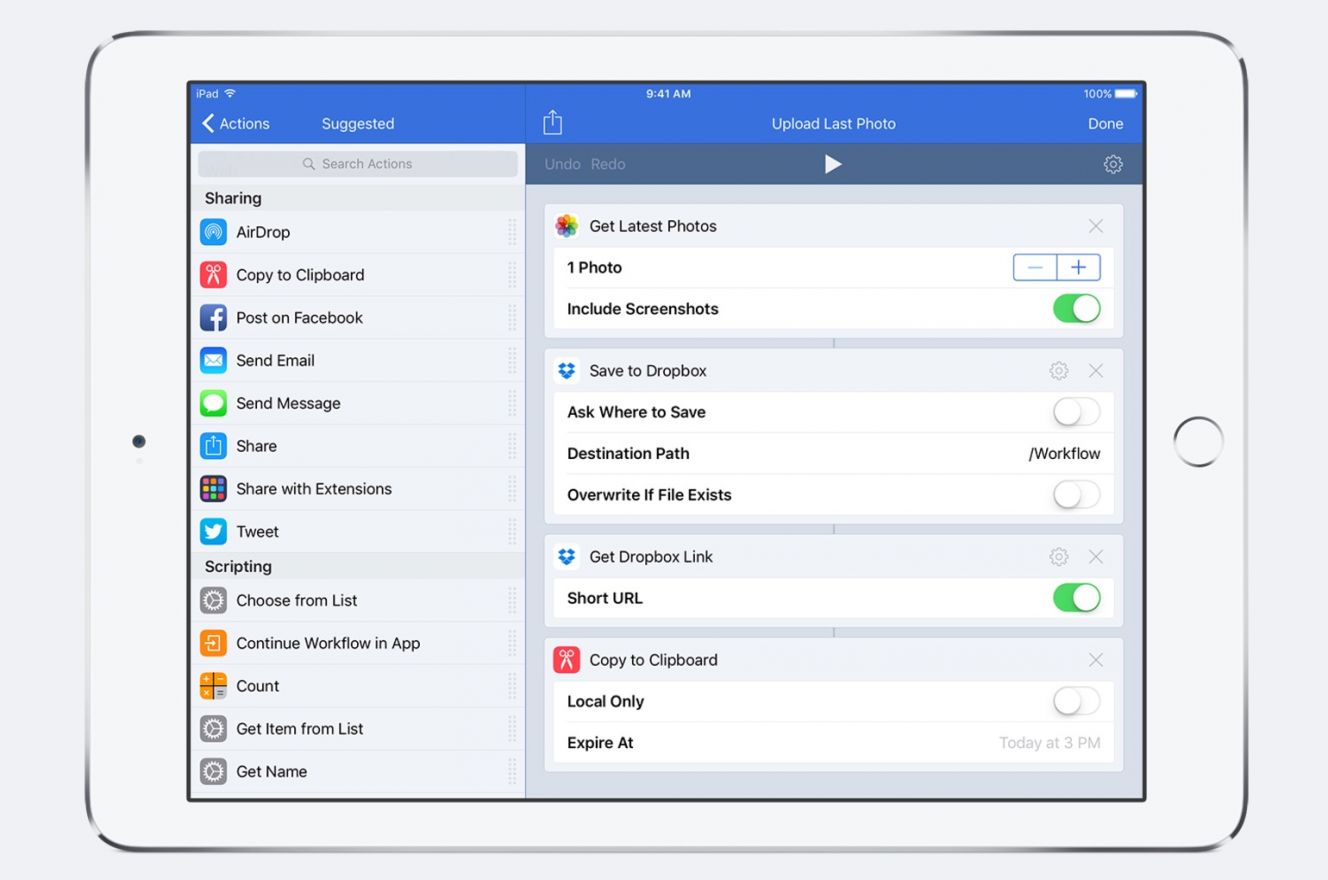The width and height of the screenshot is (1328, 880).
Task: Tap the orange Continue Workflow in App icon
Action: [213, 643]
